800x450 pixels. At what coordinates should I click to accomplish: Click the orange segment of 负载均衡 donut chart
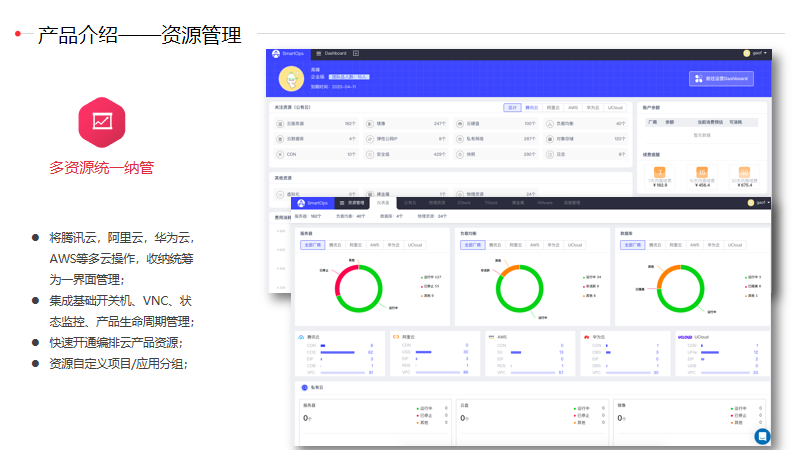coord(510,269)
